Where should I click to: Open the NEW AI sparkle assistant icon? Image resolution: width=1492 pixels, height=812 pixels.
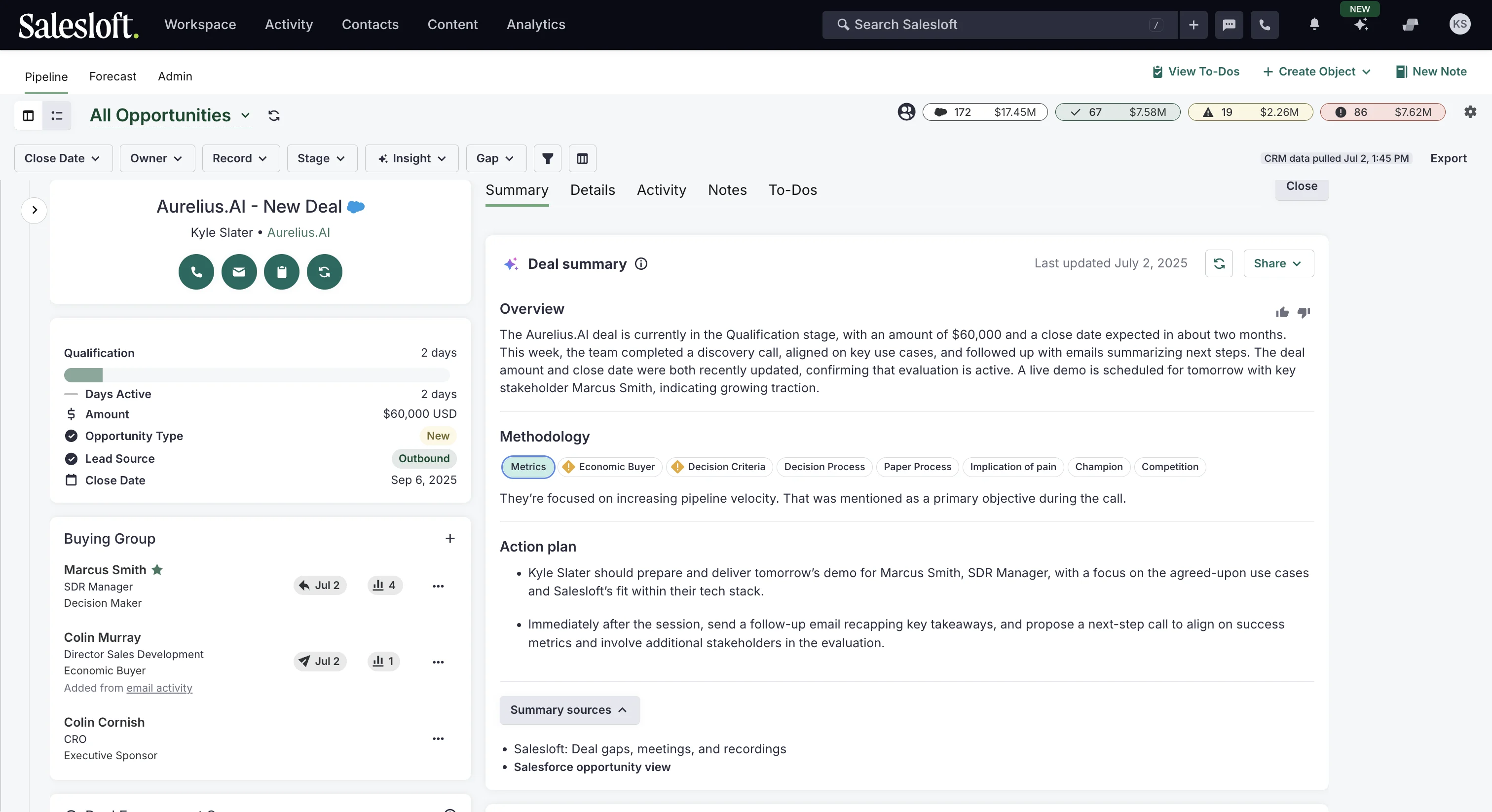click(x=1361, y=24)
